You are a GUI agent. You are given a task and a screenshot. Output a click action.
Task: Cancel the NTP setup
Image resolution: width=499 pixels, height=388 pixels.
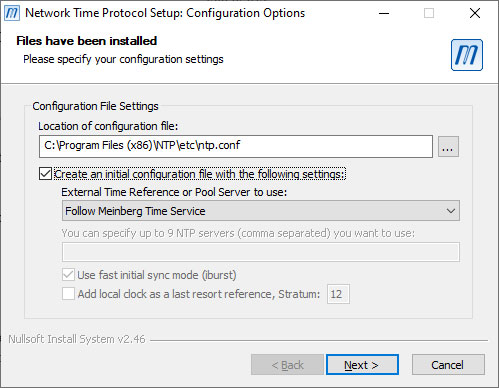(448, 365)
